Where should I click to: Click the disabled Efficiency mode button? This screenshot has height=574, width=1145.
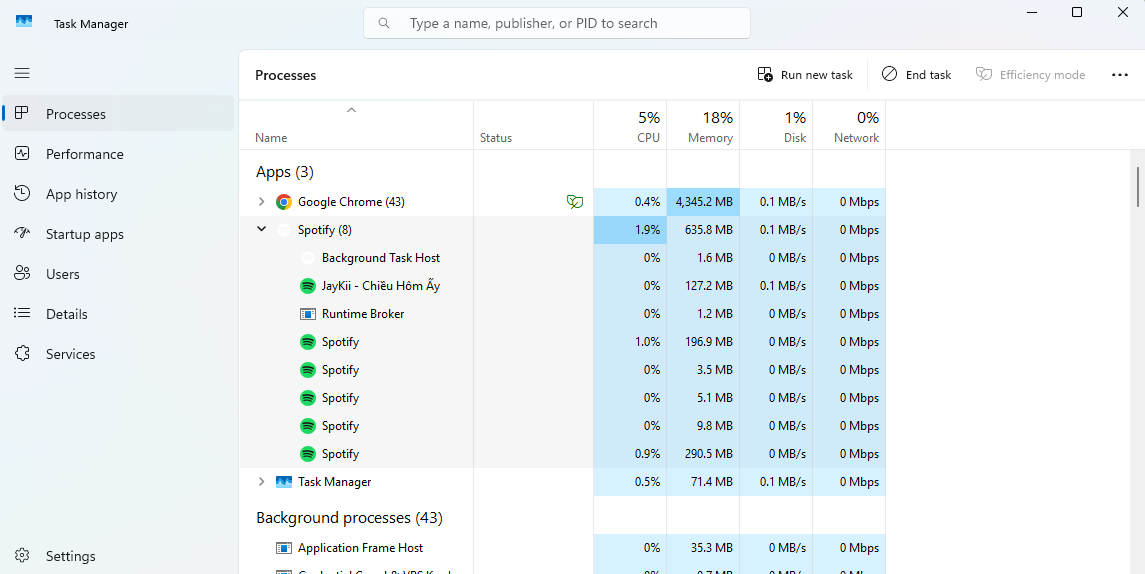click(x=1030, y=74)
